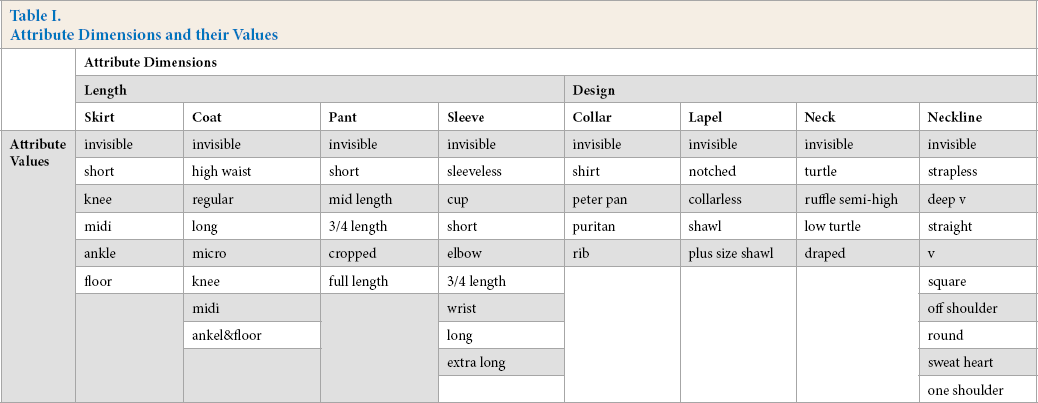Image resolution: width=1038 pixels, height=403 pixels.
Task: Click the Design group header
Action: point(800,89)
